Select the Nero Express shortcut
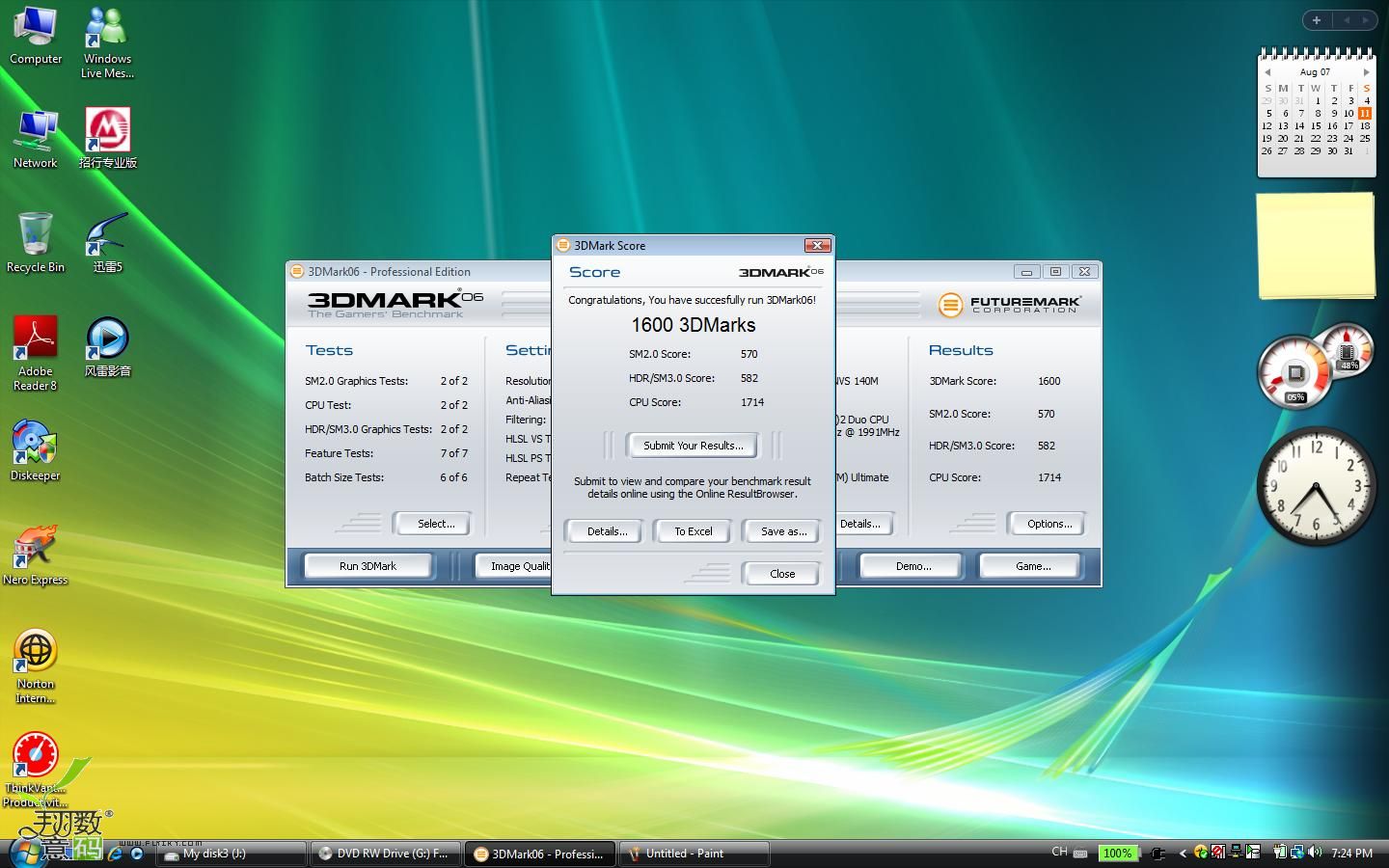The width and height of the screenshot is (1389, 868). tap(36, 556)
